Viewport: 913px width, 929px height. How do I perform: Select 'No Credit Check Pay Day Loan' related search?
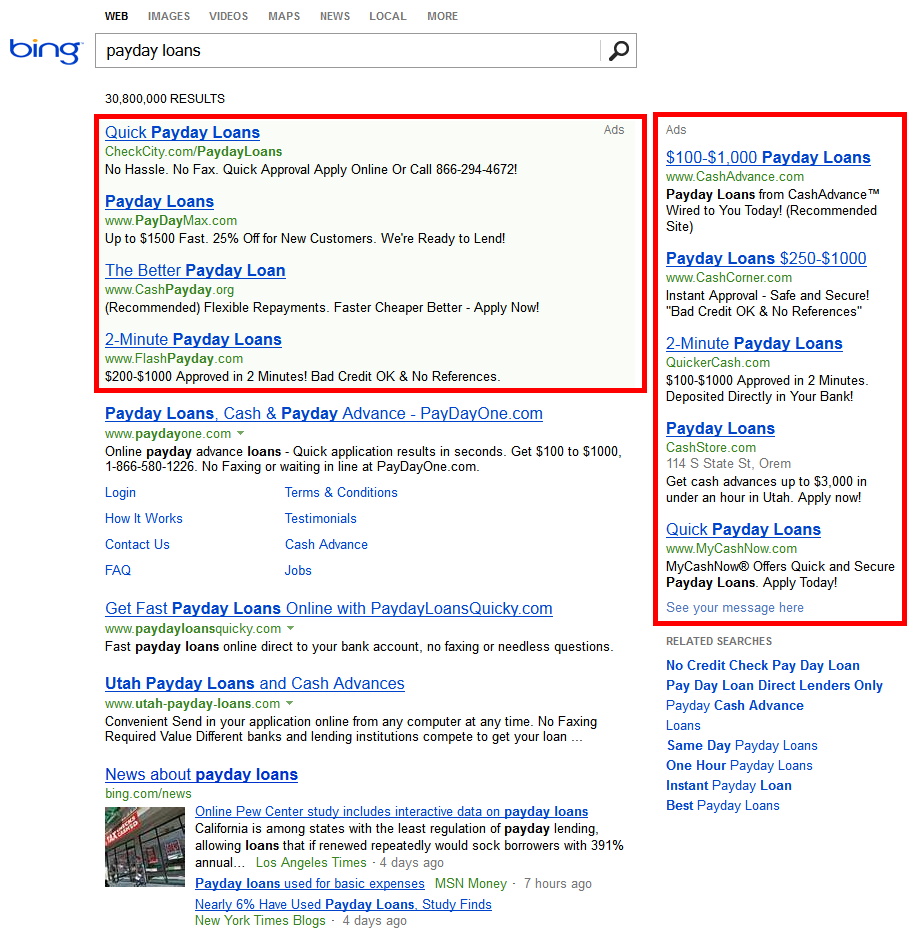pos(762,665)
